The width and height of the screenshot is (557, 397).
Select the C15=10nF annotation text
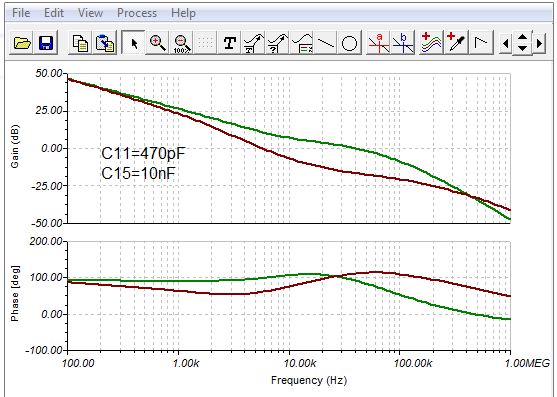pos(138,173)
